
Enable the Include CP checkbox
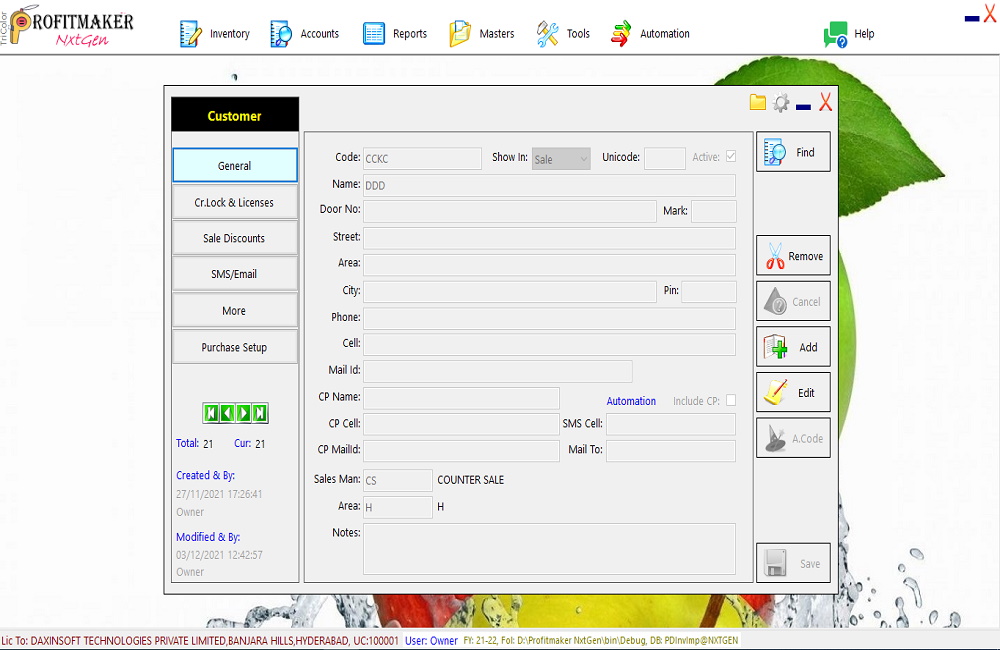click(x=731, y=401)
